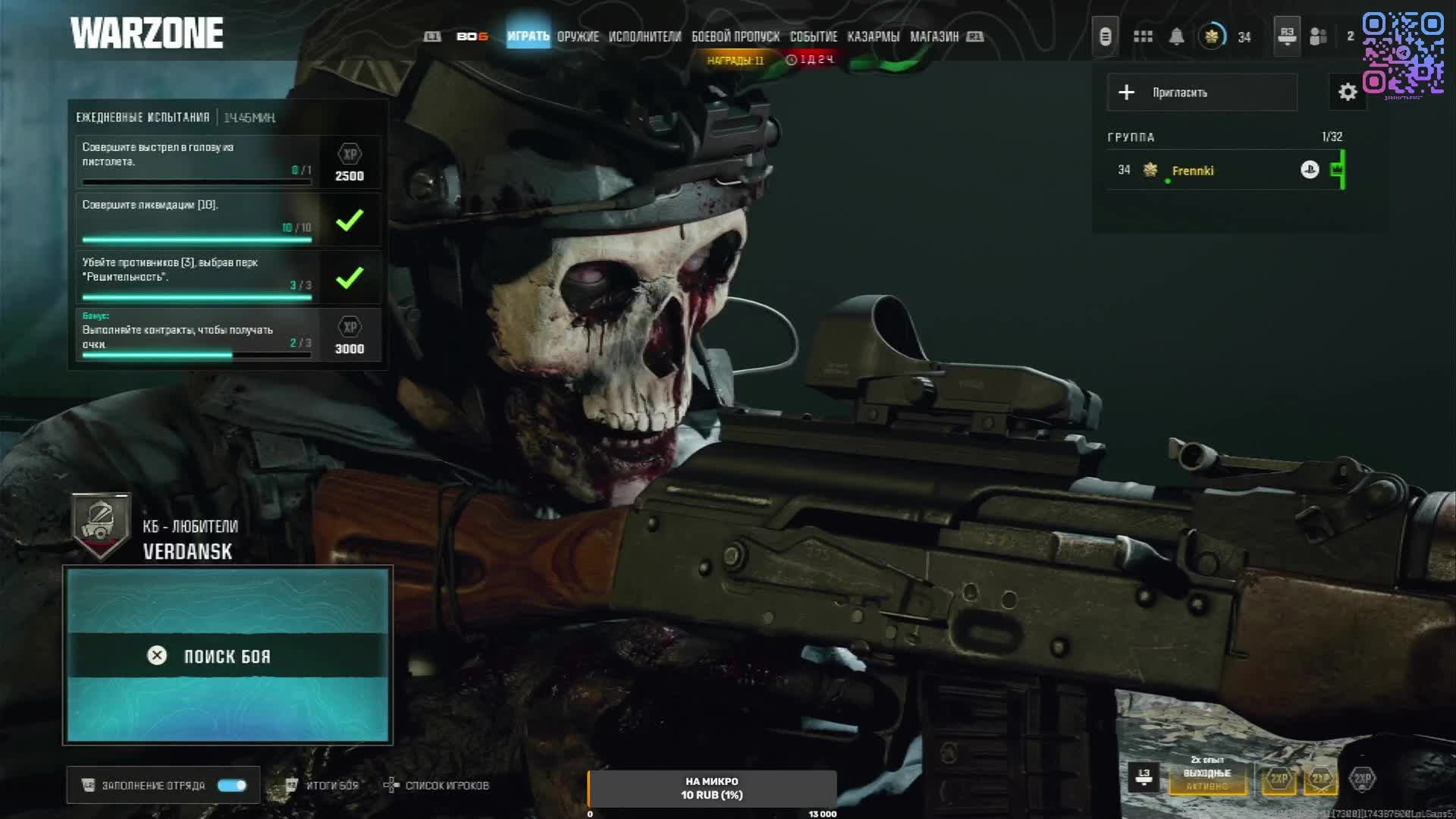Click the group settings gear icon

click(x=1348, y=93)
